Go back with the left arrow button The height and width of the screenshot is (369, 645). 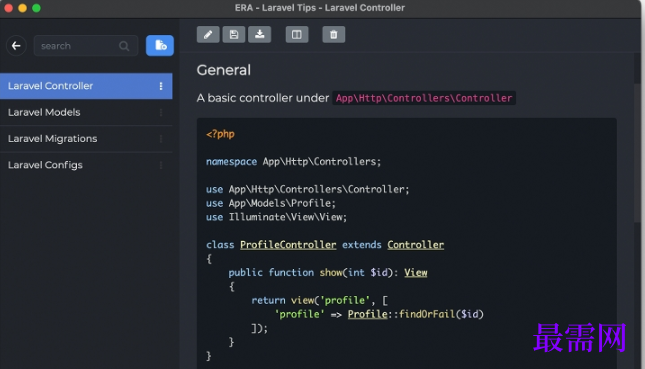(16, 46)
